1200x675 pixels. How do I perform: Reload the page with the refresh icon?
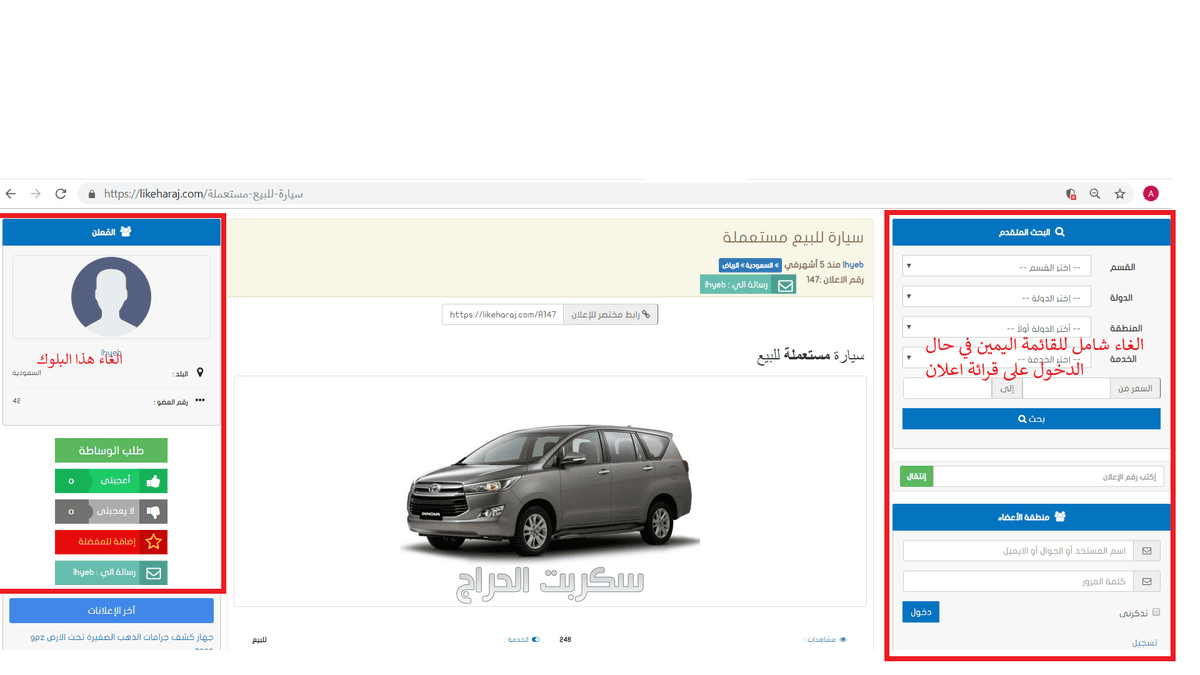click(x=60, y=194)
